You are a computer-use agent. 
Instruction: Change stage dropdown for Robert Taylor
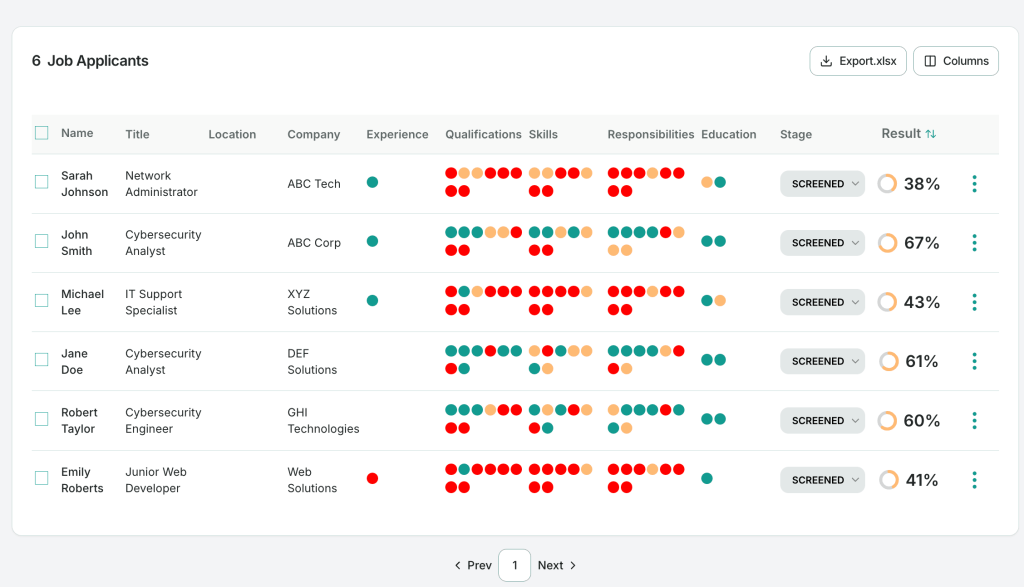[x=822, y=421]
